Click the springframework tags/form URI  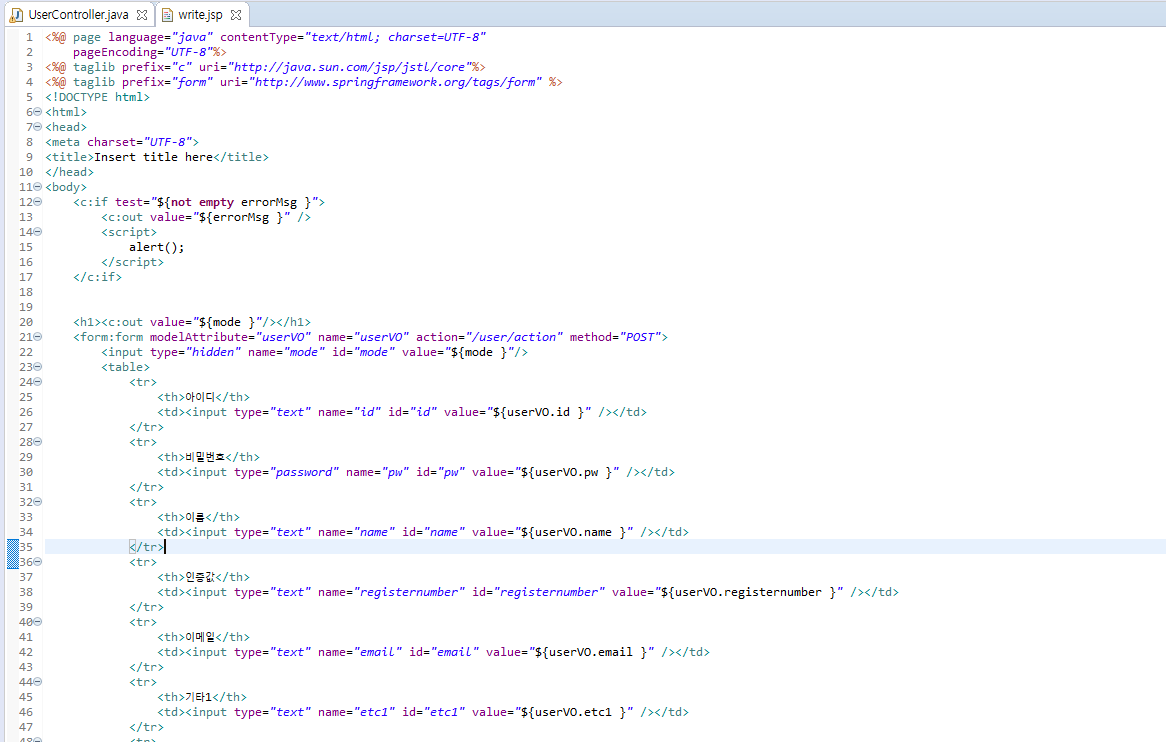point(396,82)
